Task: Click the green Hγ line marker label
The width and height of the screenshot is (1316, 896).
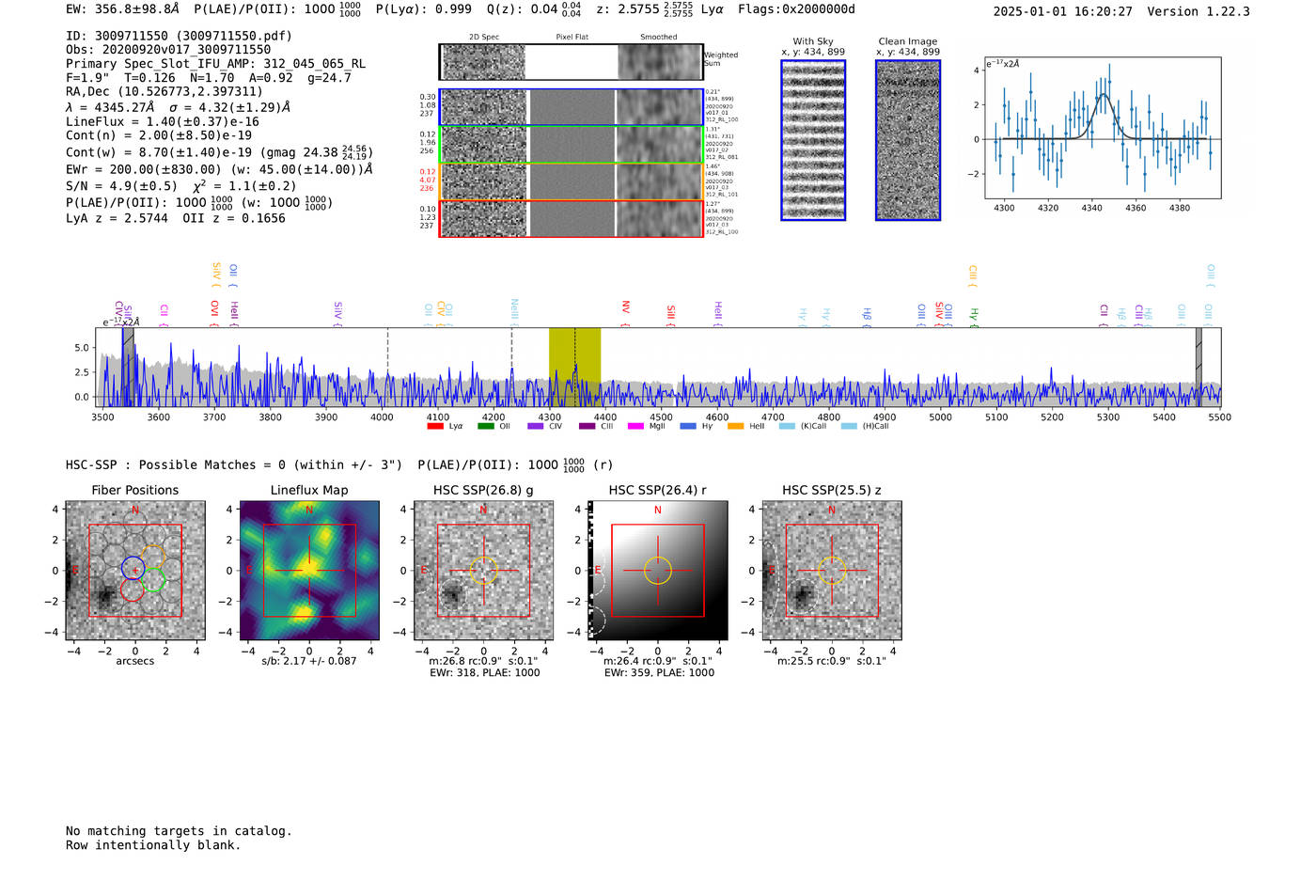Action: tap(974, 314)
